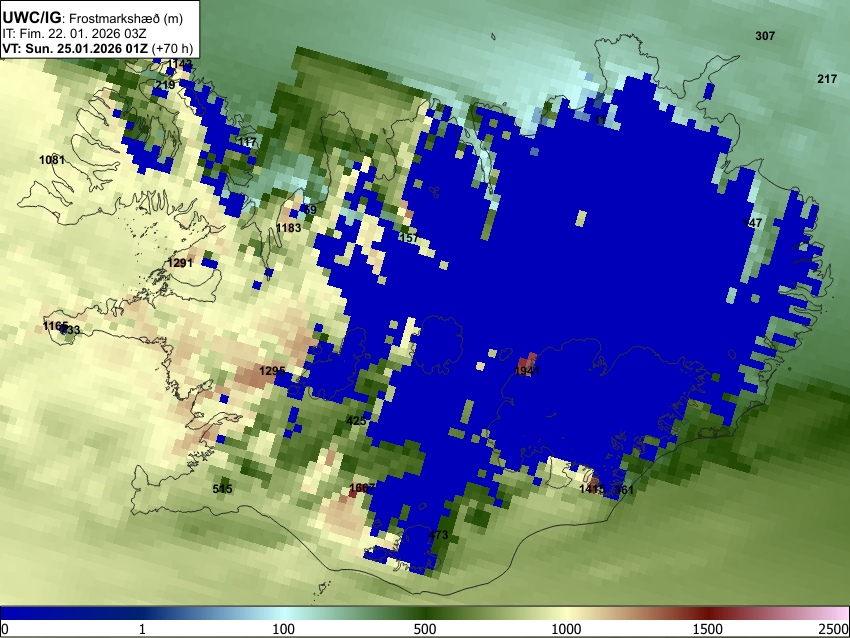Screen dimensions: 850x638
Task: Click the '0' tick label on the color scale
Action: coord(5,629)
